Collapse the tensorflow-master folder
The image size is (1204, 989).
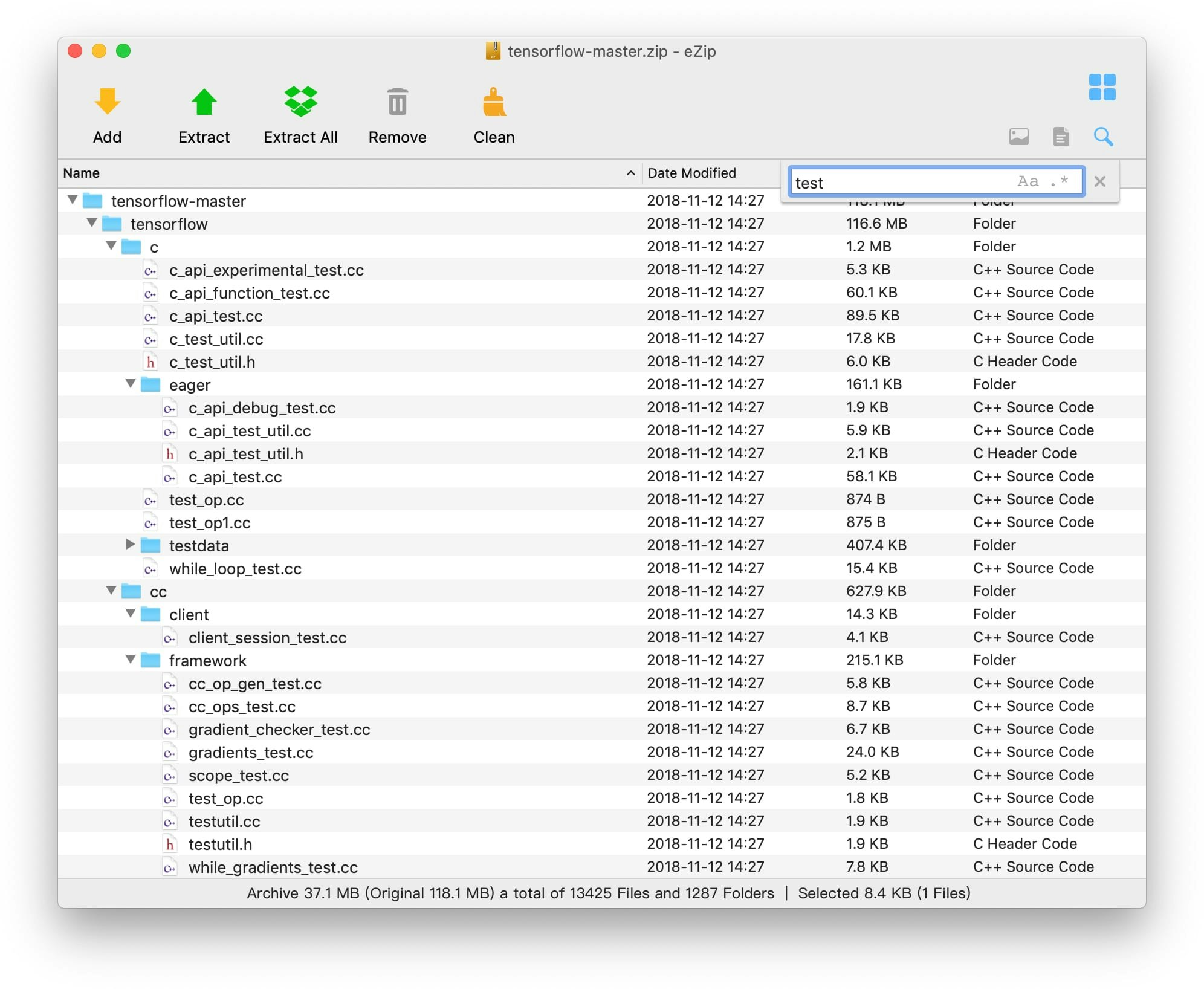click(72, 201)
